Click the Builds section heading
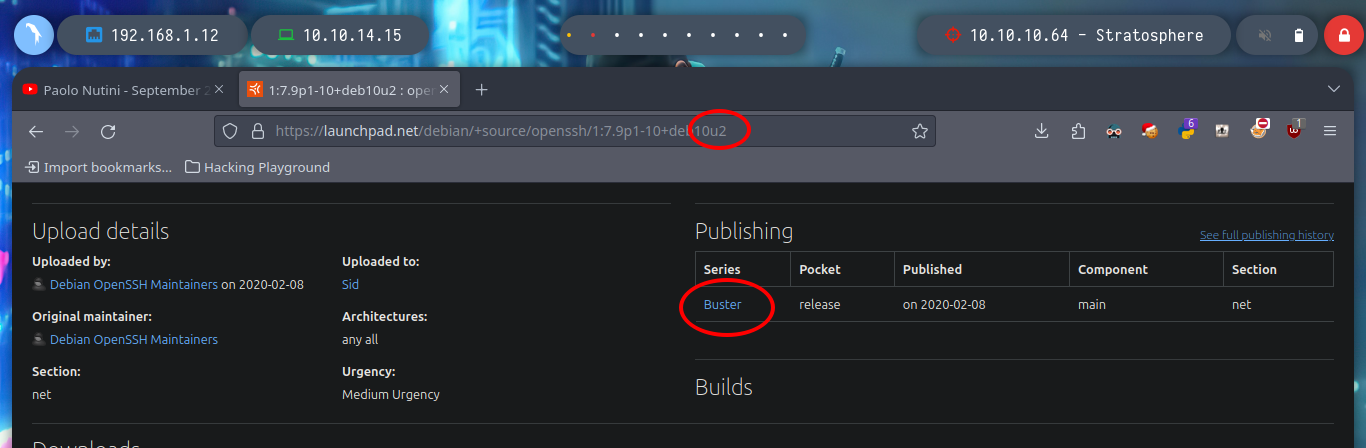1366x448 pixels. (x=724, y=387)
